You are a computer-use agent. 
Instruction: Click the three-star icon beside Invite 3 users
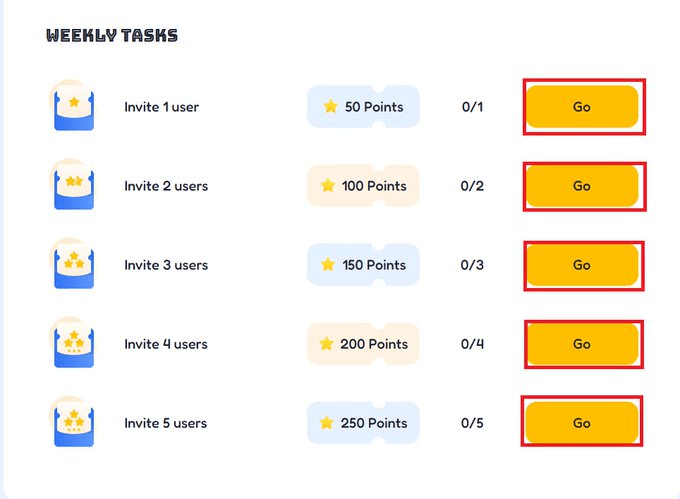73,264
